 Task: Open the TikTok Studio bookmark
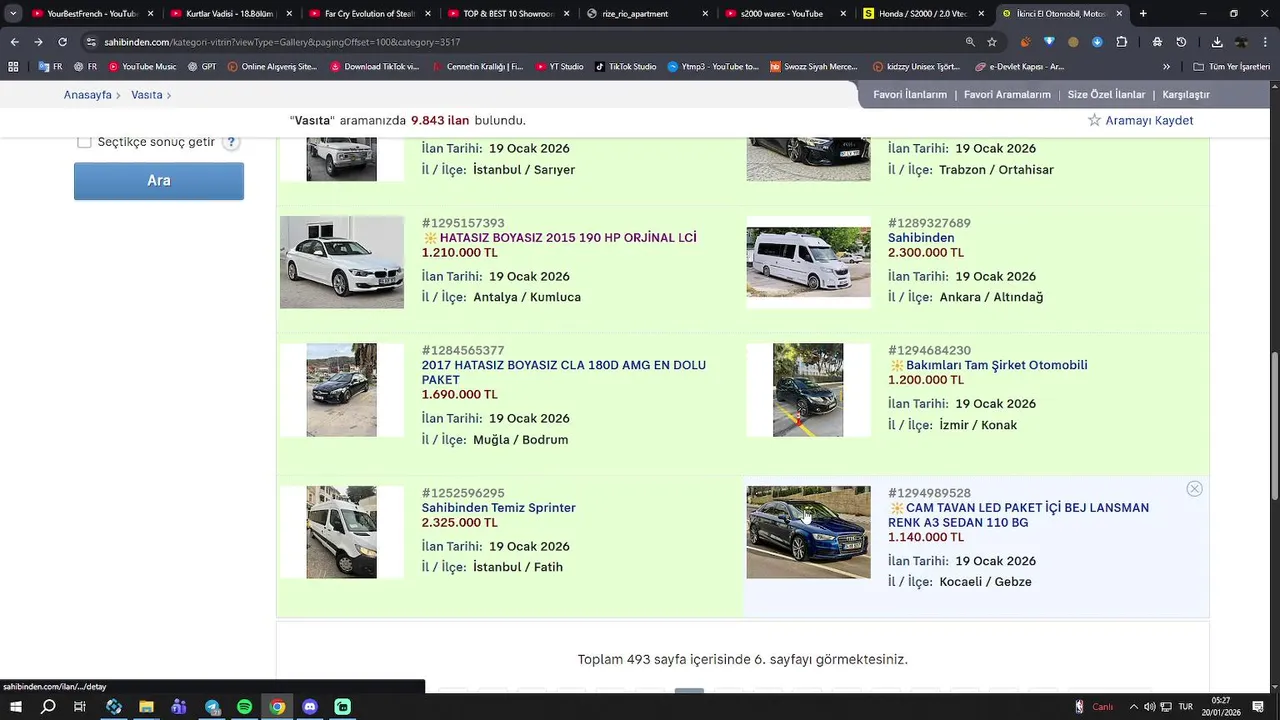coord(626,67)
